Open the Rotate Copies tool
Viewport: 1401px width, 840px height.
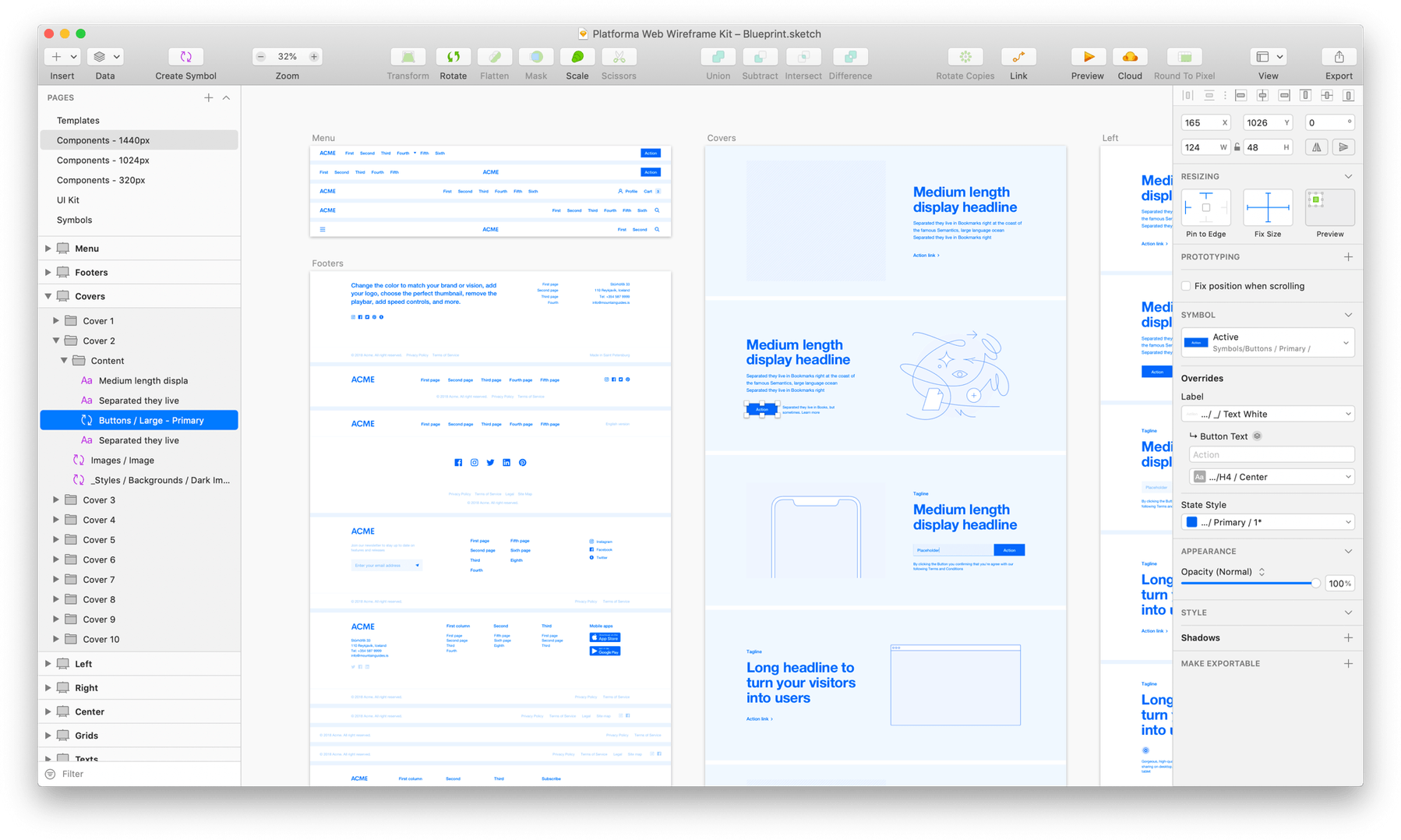(965, 57)
